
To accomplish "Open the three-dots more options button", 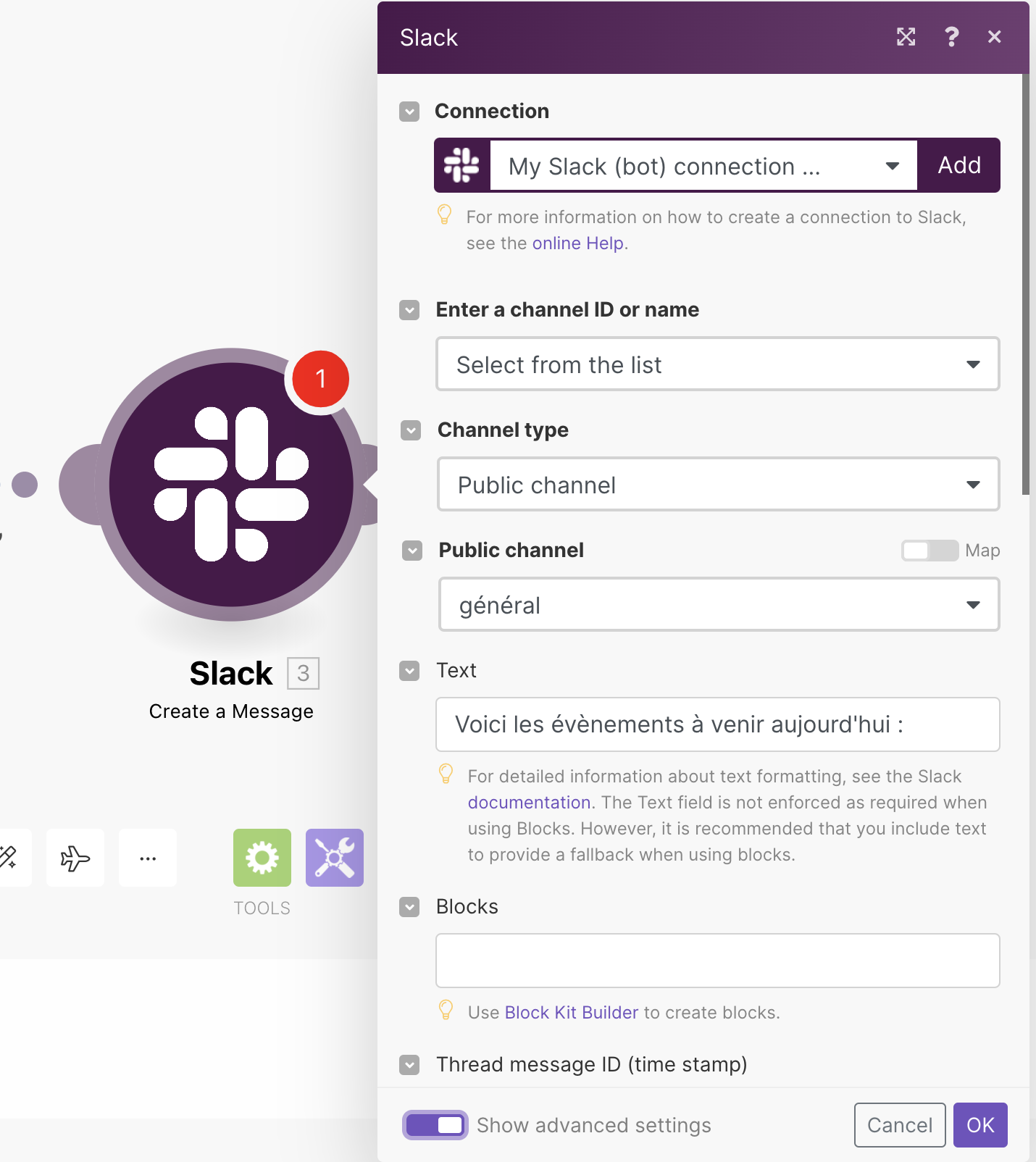I will [x=148, y=858].
